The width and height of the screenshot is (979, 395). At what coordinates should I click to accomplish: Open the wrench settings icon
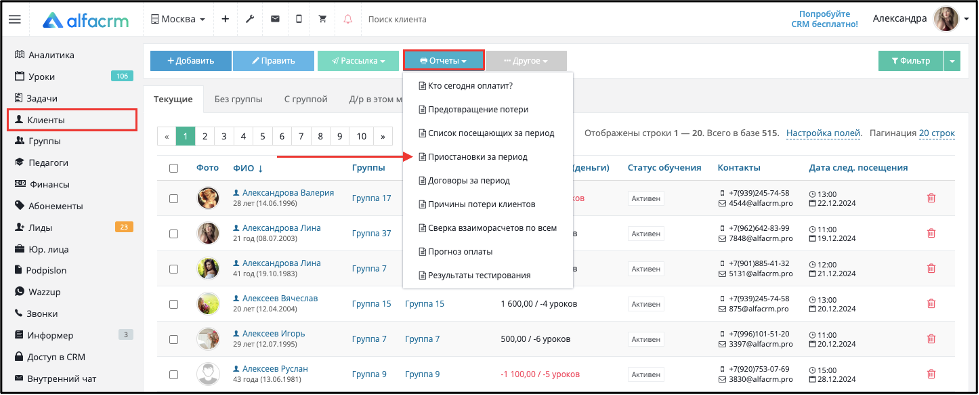click(x=250, y=19)
